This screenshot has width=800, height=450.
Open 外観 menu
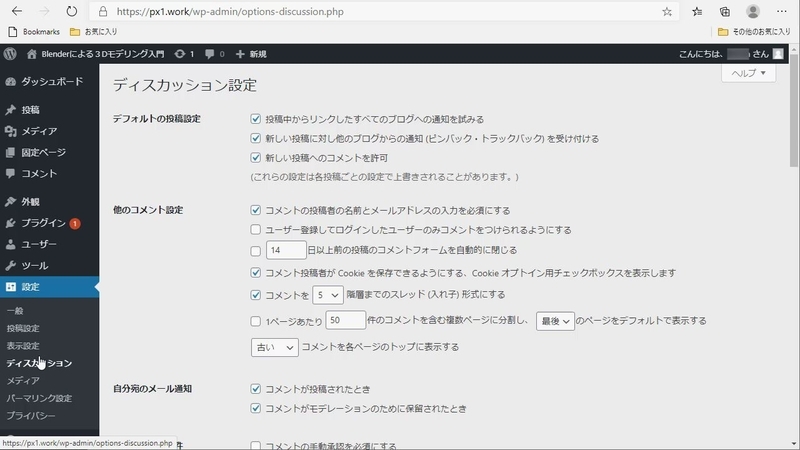click(x=49, y=202)
